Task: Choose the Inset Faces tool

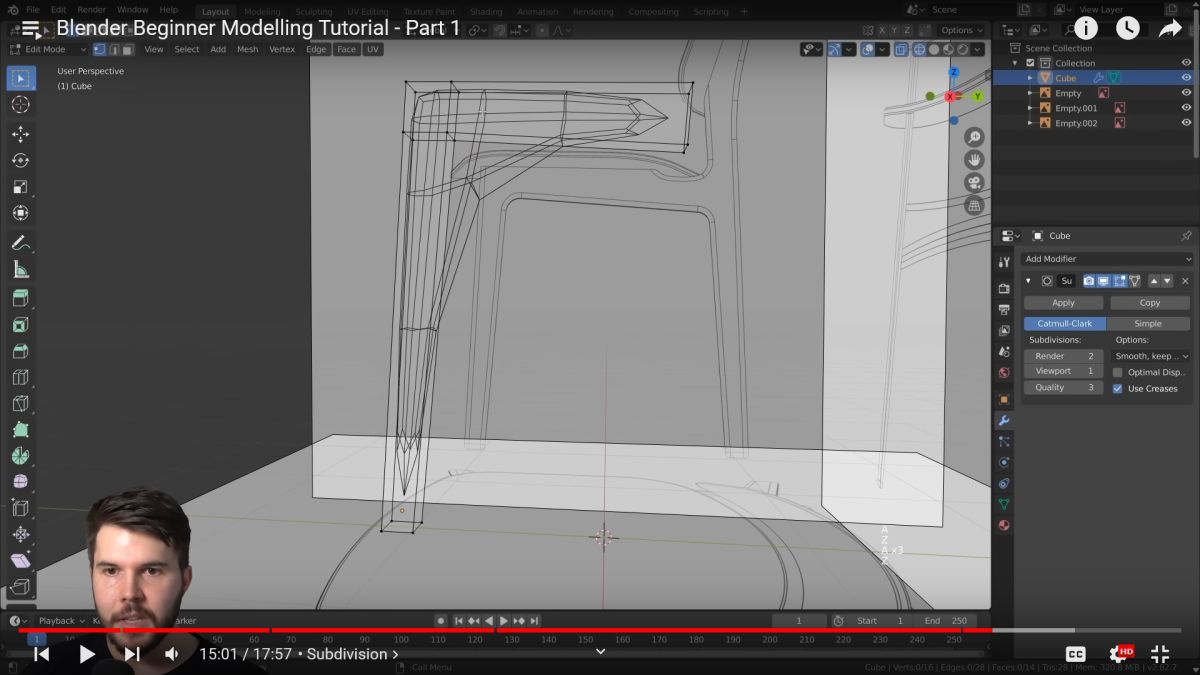Action: [x=21, y=325]
